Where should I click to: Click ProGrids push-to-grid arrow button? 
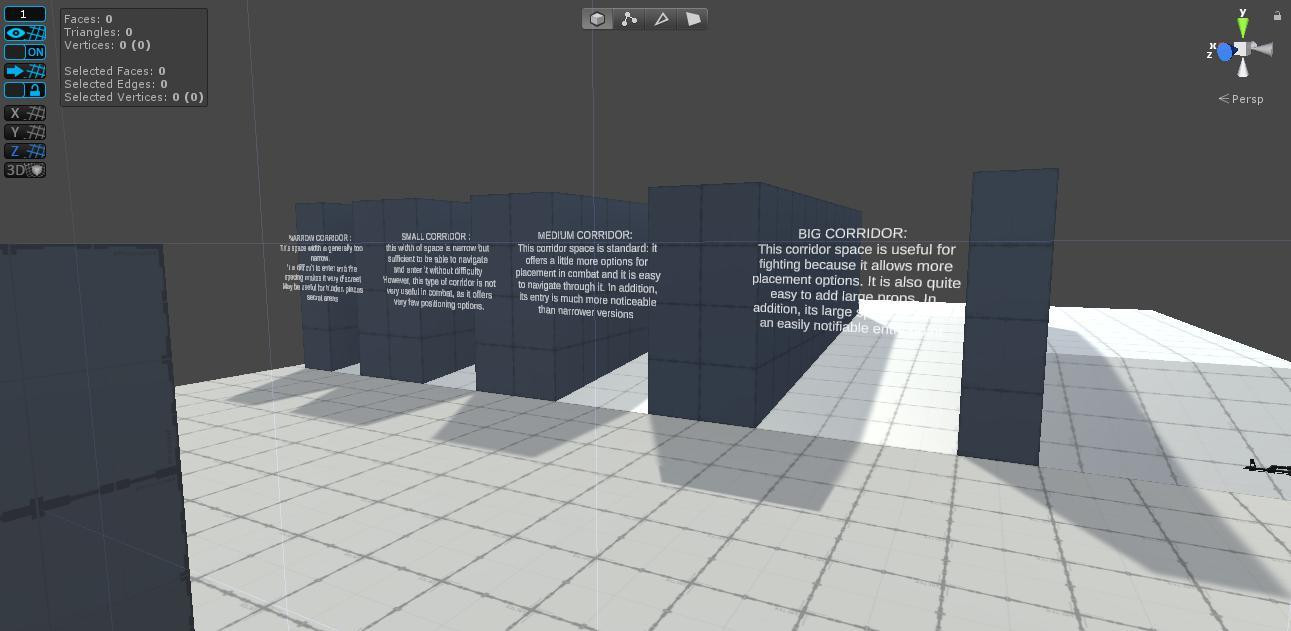pyautogui.click(x=25, y=71)
